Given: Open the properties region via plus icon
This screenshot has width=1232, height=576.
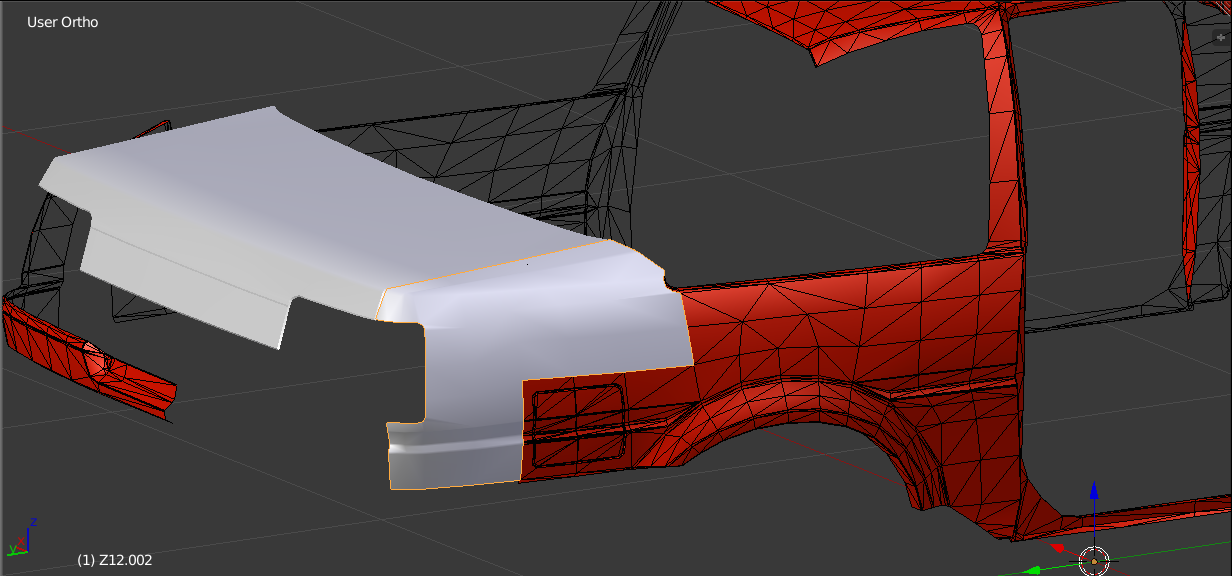Looking at the screenshot, I should (x=1219, y=36).
